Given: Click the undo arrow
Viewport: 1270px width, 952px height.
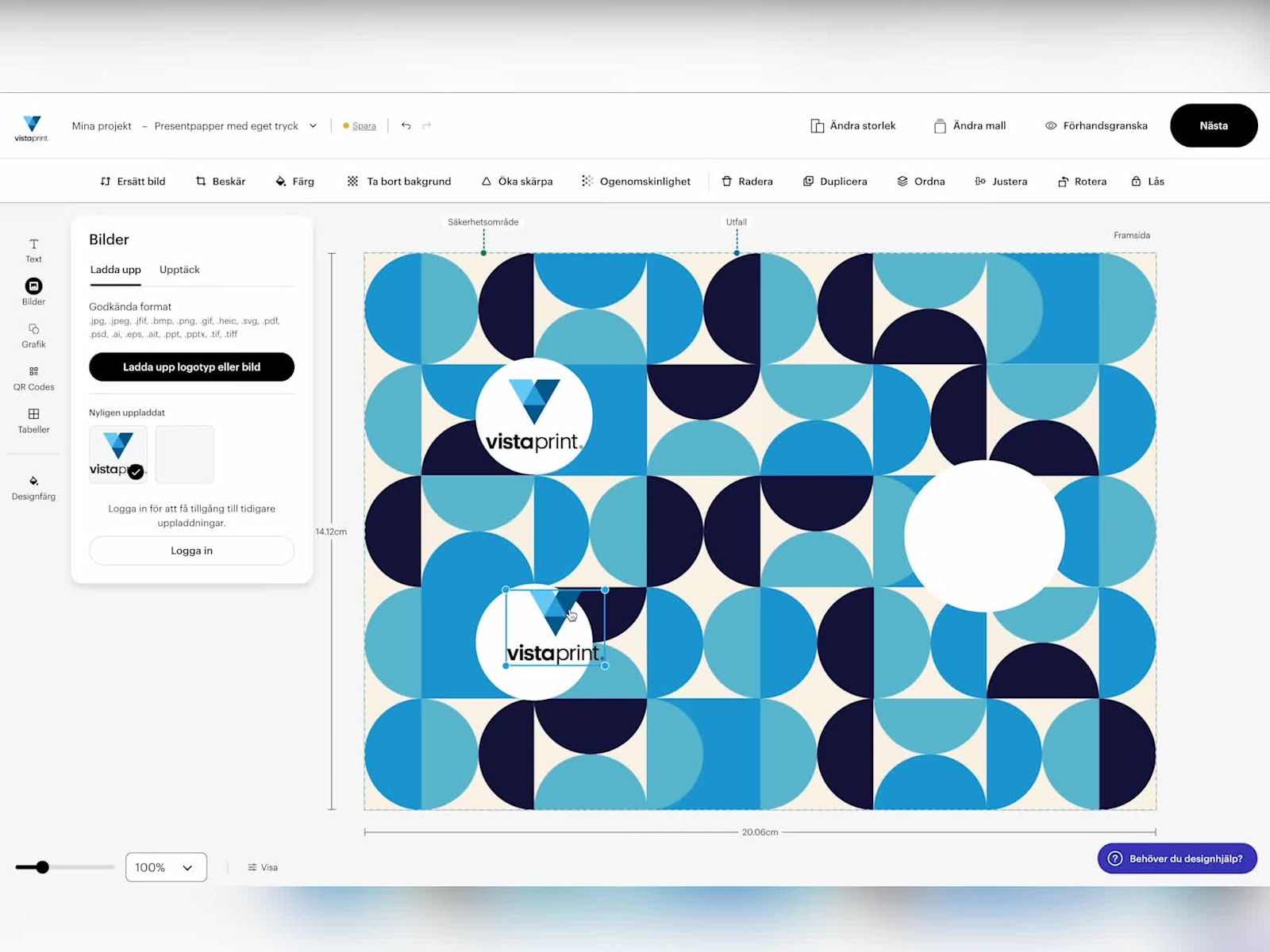Looking at the screenshot, I should 406,125.
